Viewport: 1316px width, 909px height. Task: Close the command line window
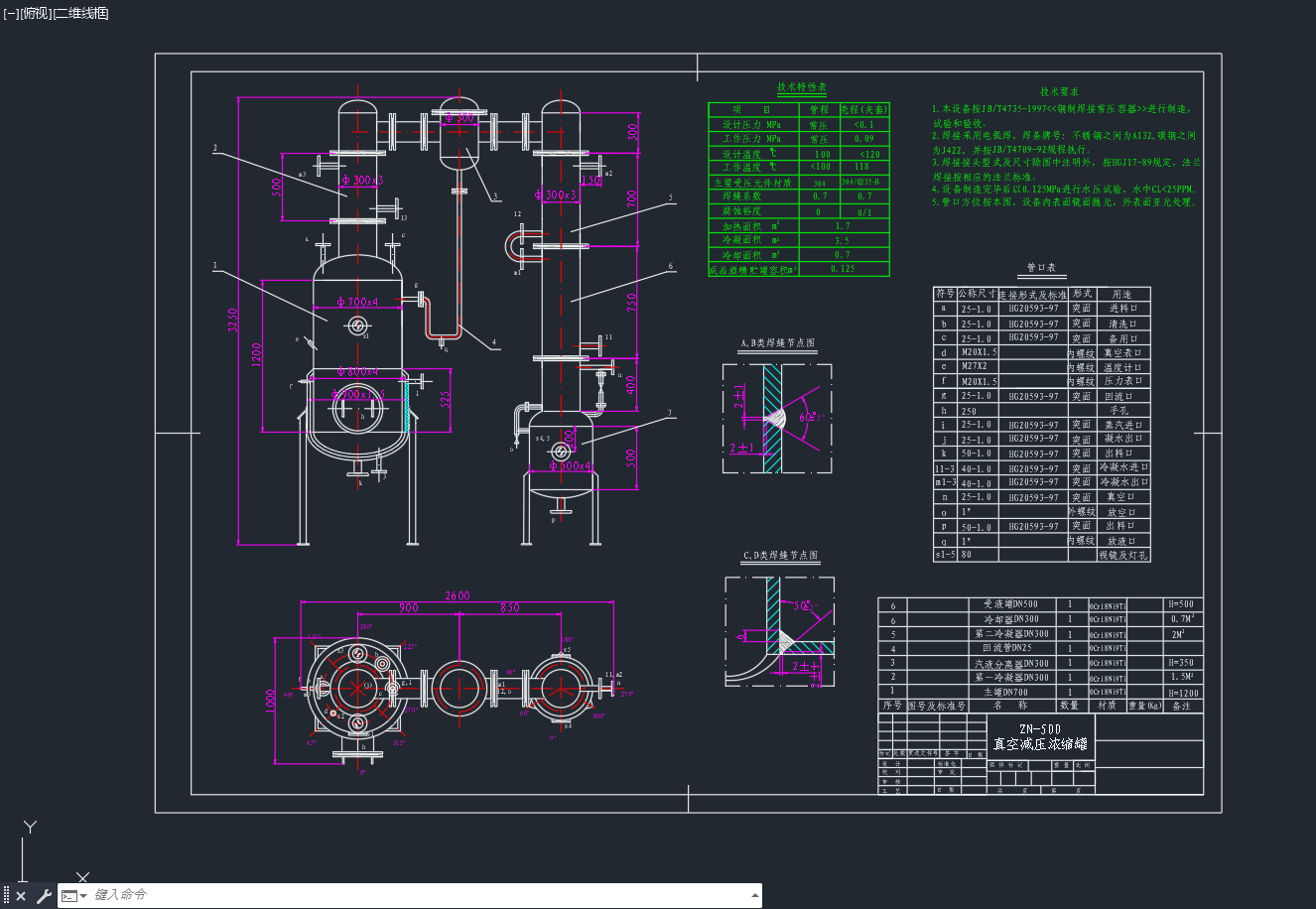pyautogui.click(x=21, y=896)
